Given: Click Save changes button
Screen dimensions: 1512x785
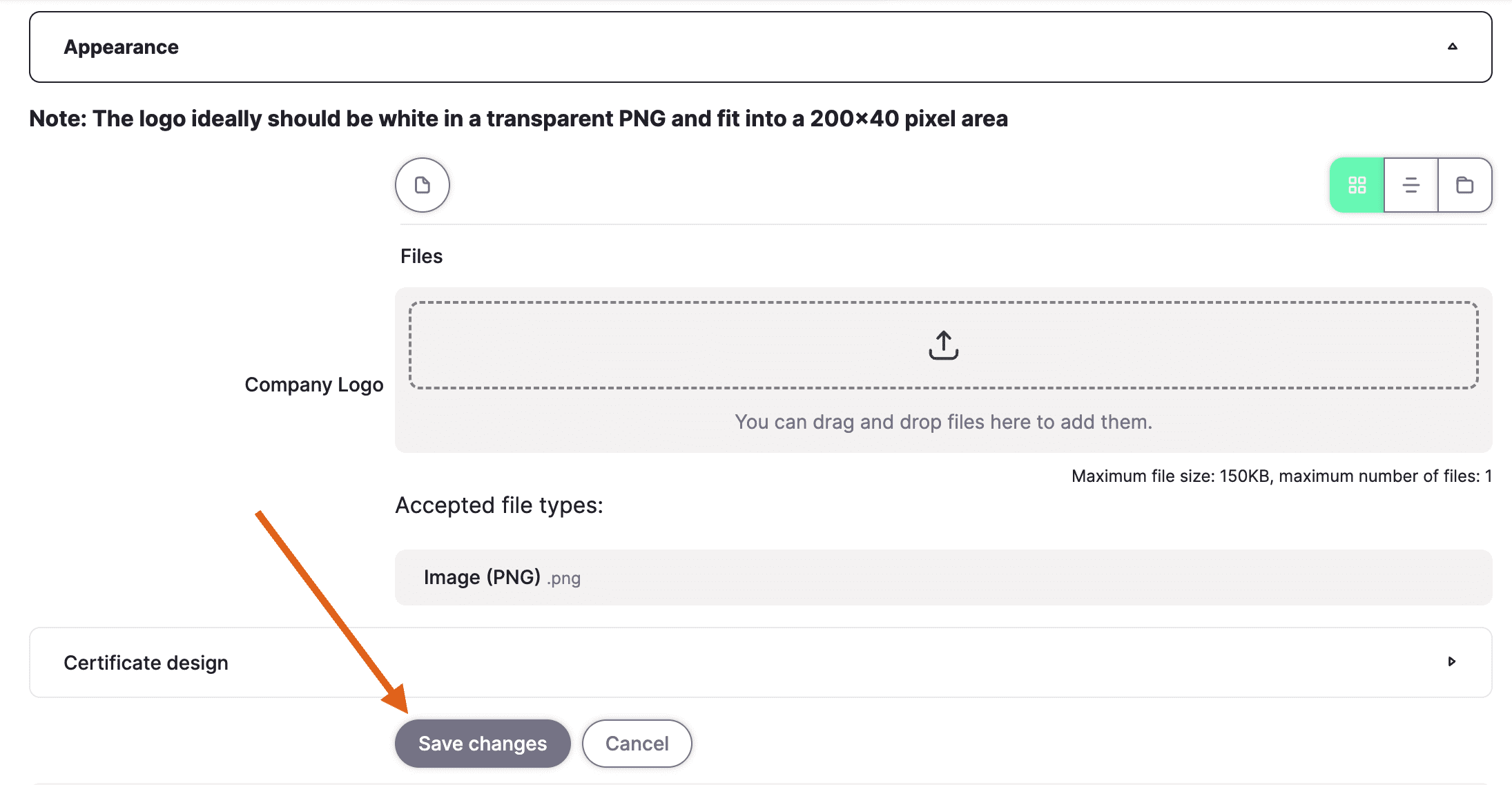Looking at the screenshot, I should coord(483,744).
